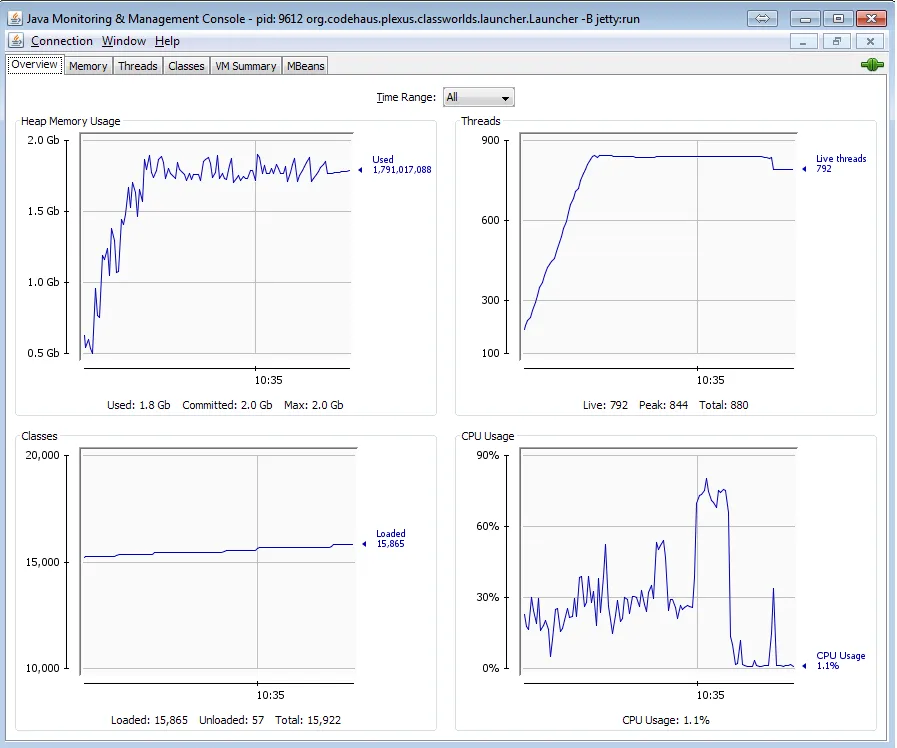This screenshot has width=897, height=748.
Task: Click the green connection status icon
Action: point(872,65)
